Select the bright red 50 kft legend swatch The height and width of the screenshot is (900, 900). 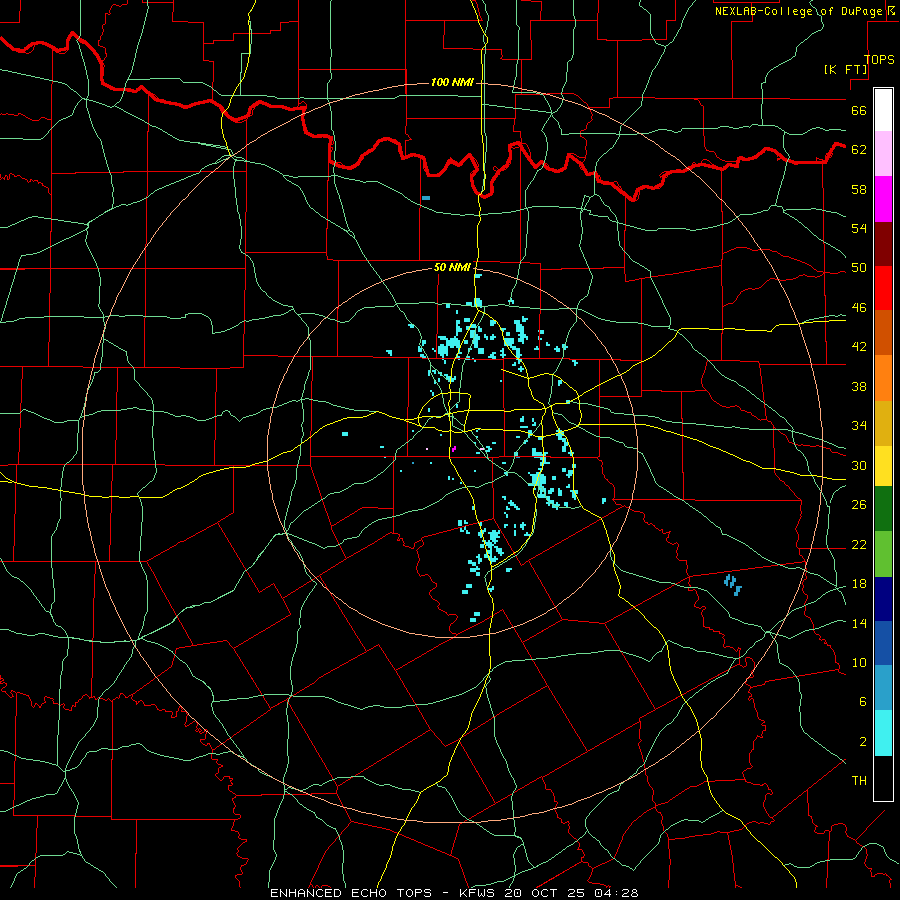coord(883,288)
